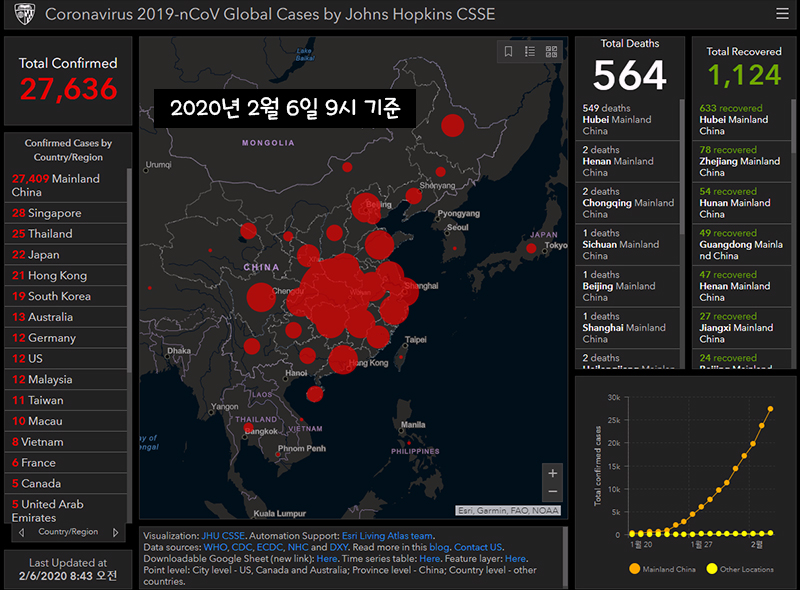Select 1 deaths Beijing entry

click(x=628, y=286)
